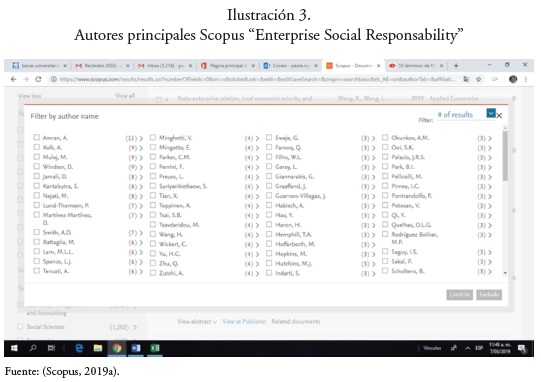Click View less link in sidebar
This screenshot has width=541, height=382.
(x=29, y=96)
